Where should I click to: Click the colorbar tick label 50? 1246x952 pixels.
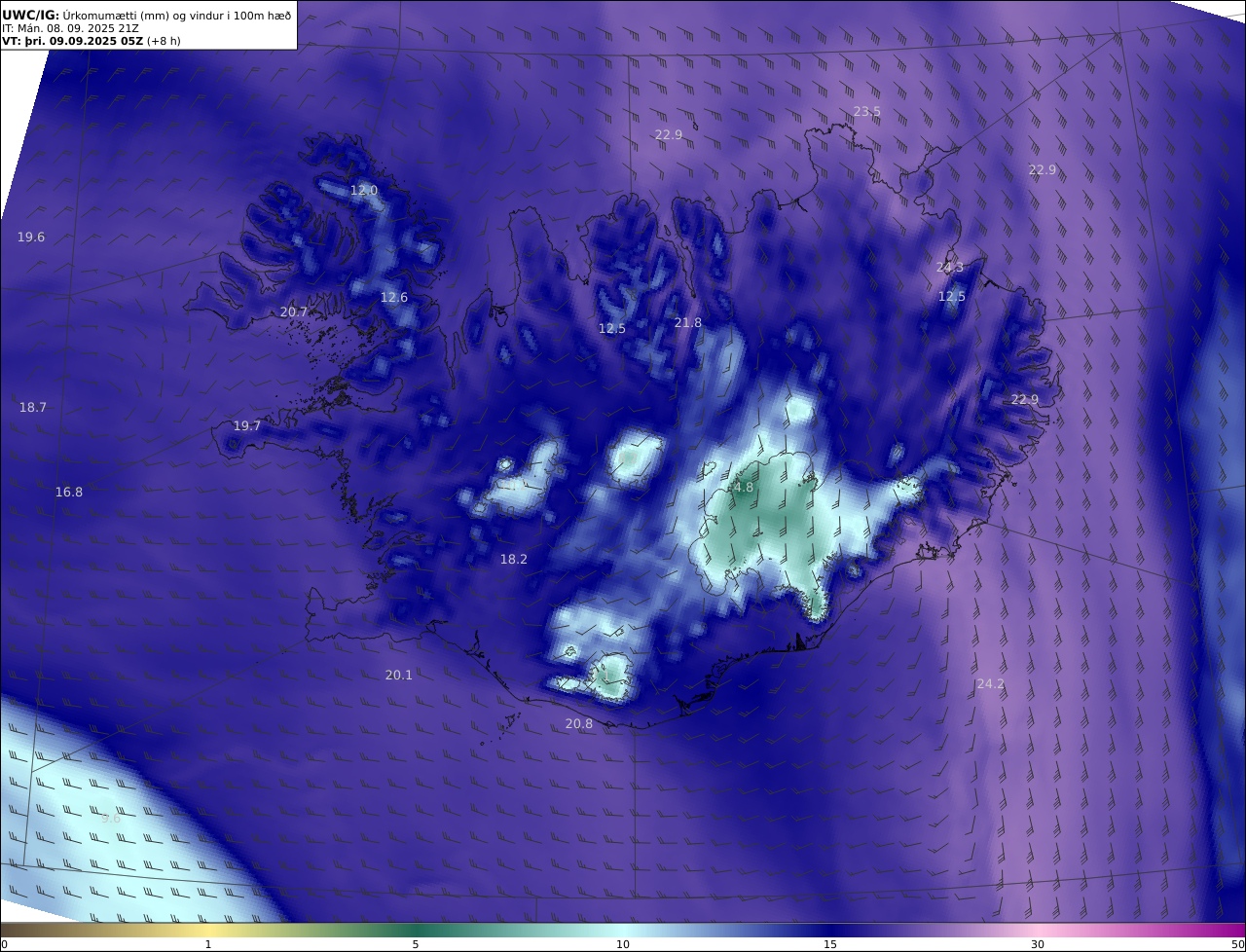click(1238, 944)
